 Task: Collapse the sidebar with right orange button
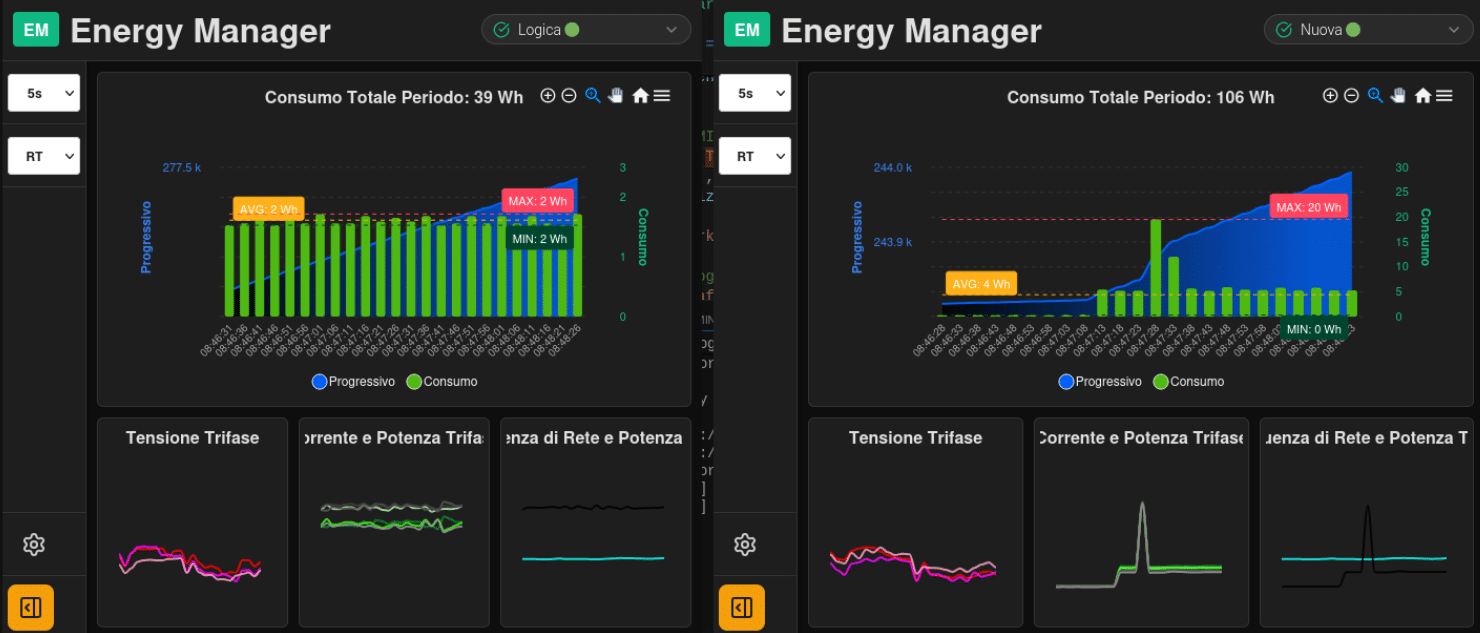(742, 607)
